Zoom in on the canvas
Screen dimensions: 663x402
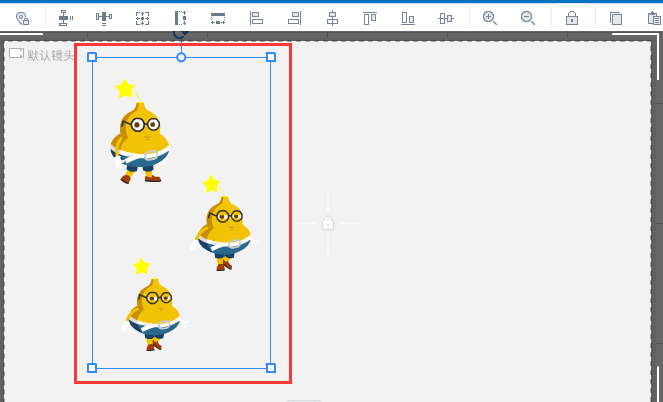490,18
